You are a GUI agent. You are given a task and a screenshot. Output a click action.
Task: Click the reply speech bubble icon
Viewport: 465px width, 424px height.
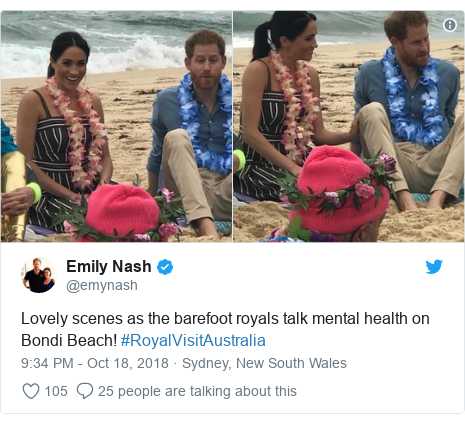(85, 391)
